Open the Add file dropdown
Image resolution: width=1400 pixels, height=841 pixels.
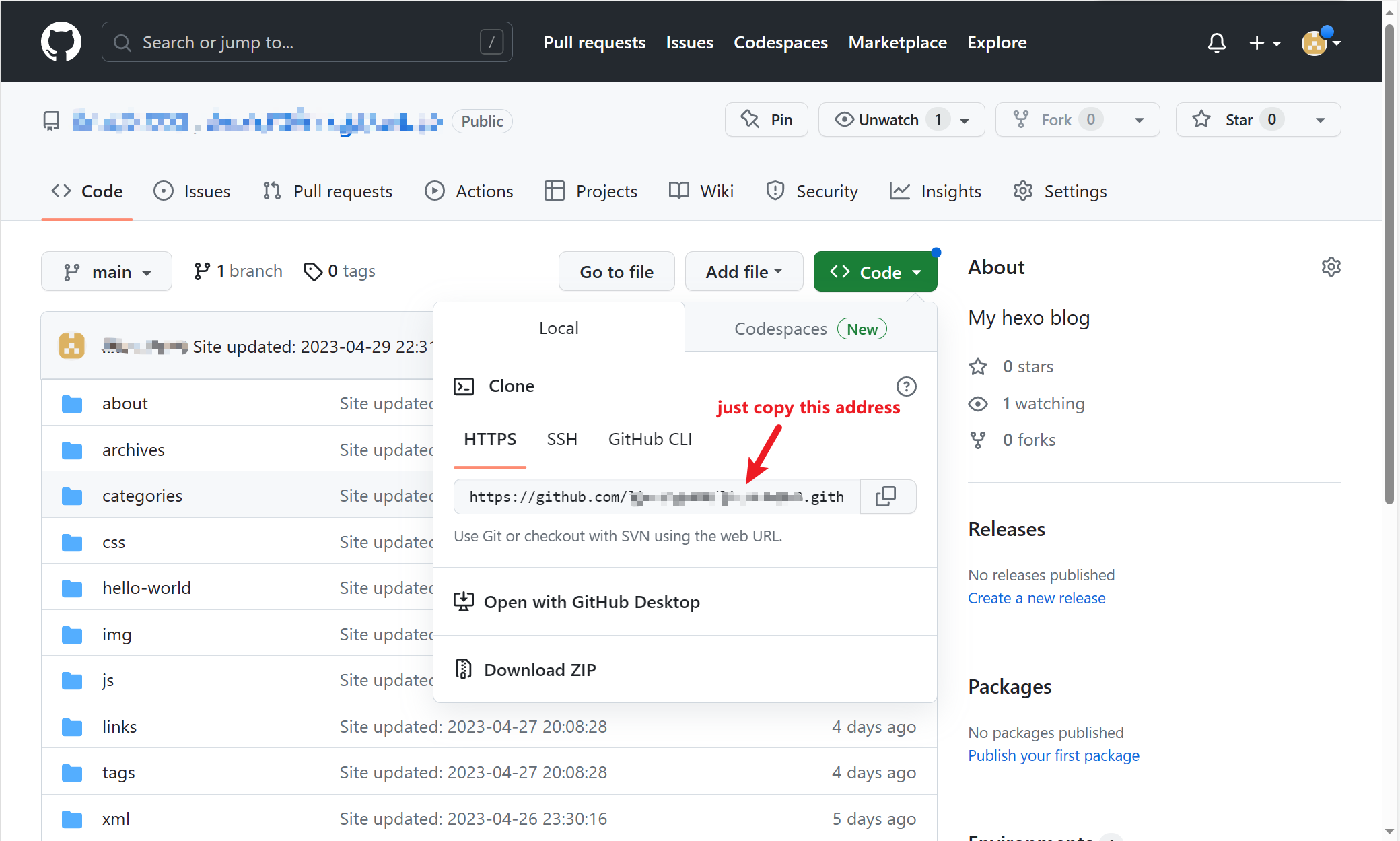(x=743, y=271)
